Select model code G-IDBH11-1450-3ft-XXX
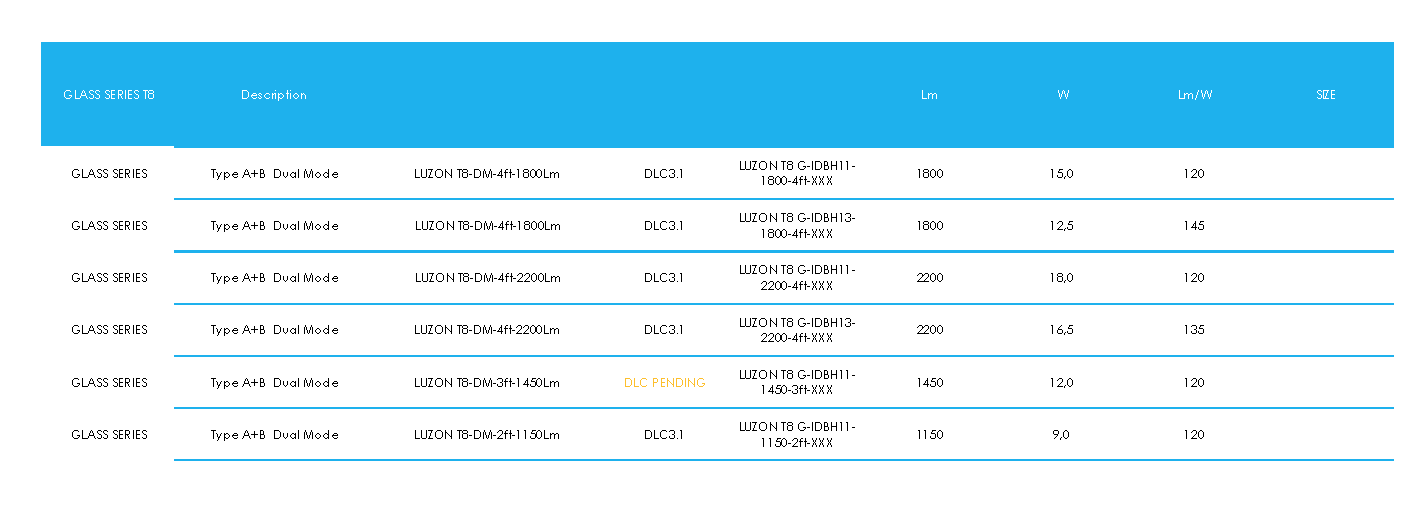This screenshot has height=515, width=1428. click(797, 383)
